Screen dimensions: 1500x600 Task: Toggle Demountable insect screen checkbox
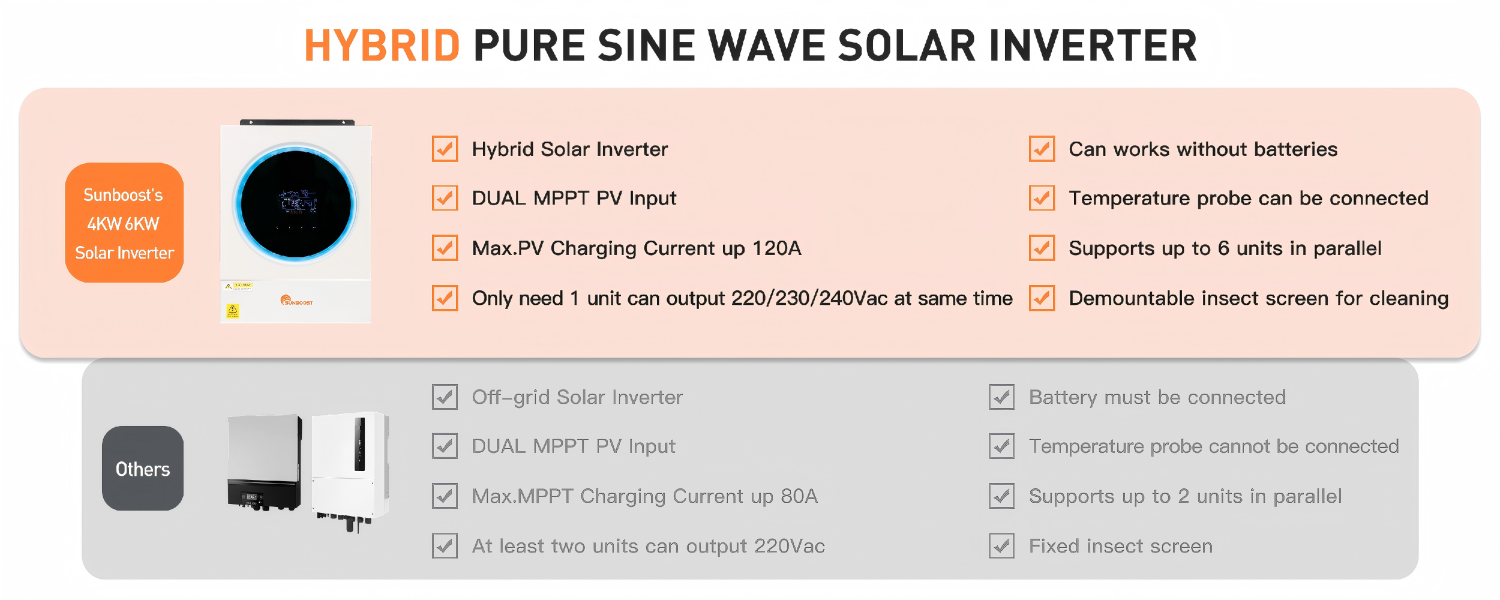(1042, 298)
